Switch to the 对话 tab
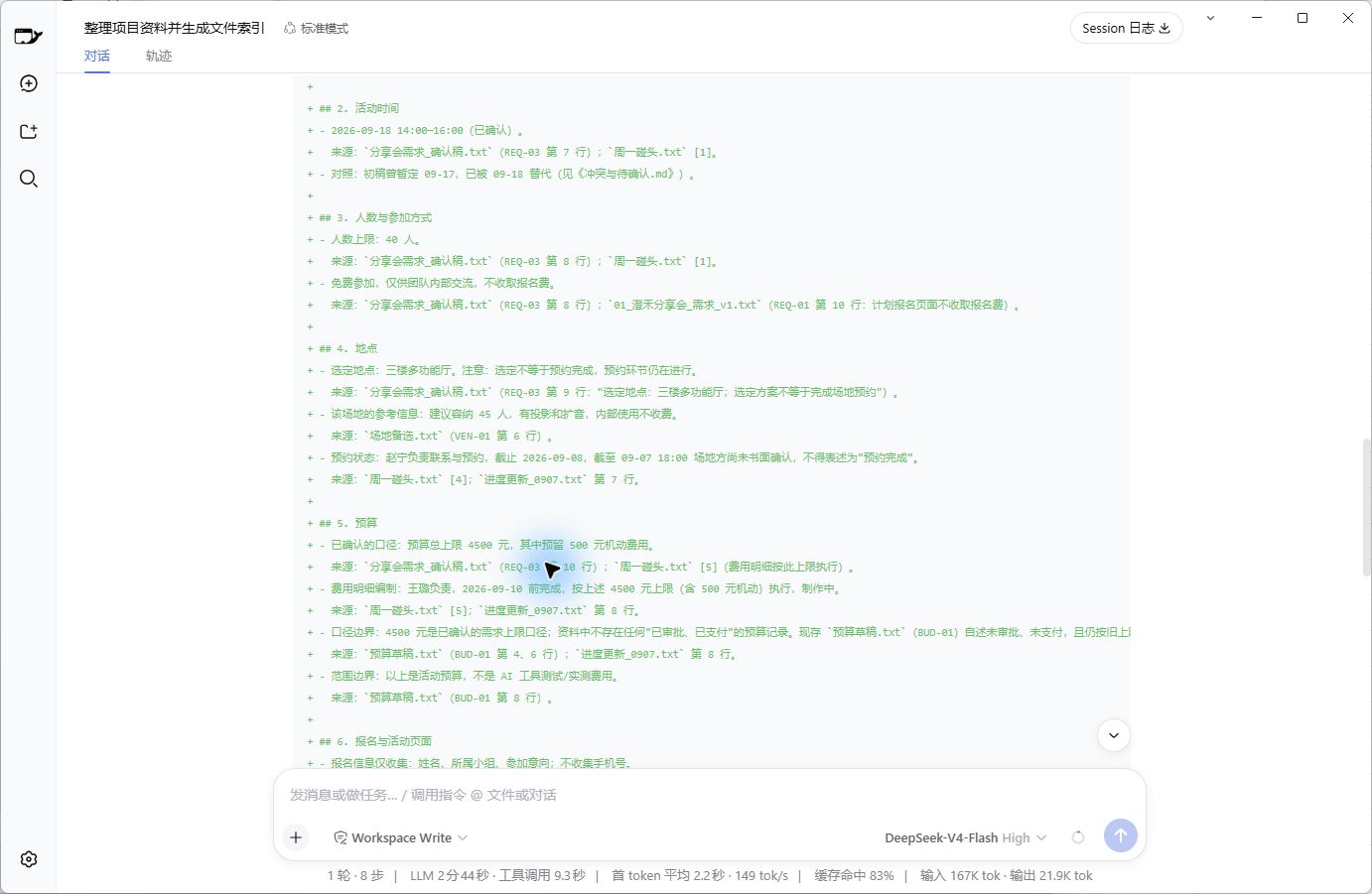Viewport: 1372px width, 894px height. [x=97, y=56]
